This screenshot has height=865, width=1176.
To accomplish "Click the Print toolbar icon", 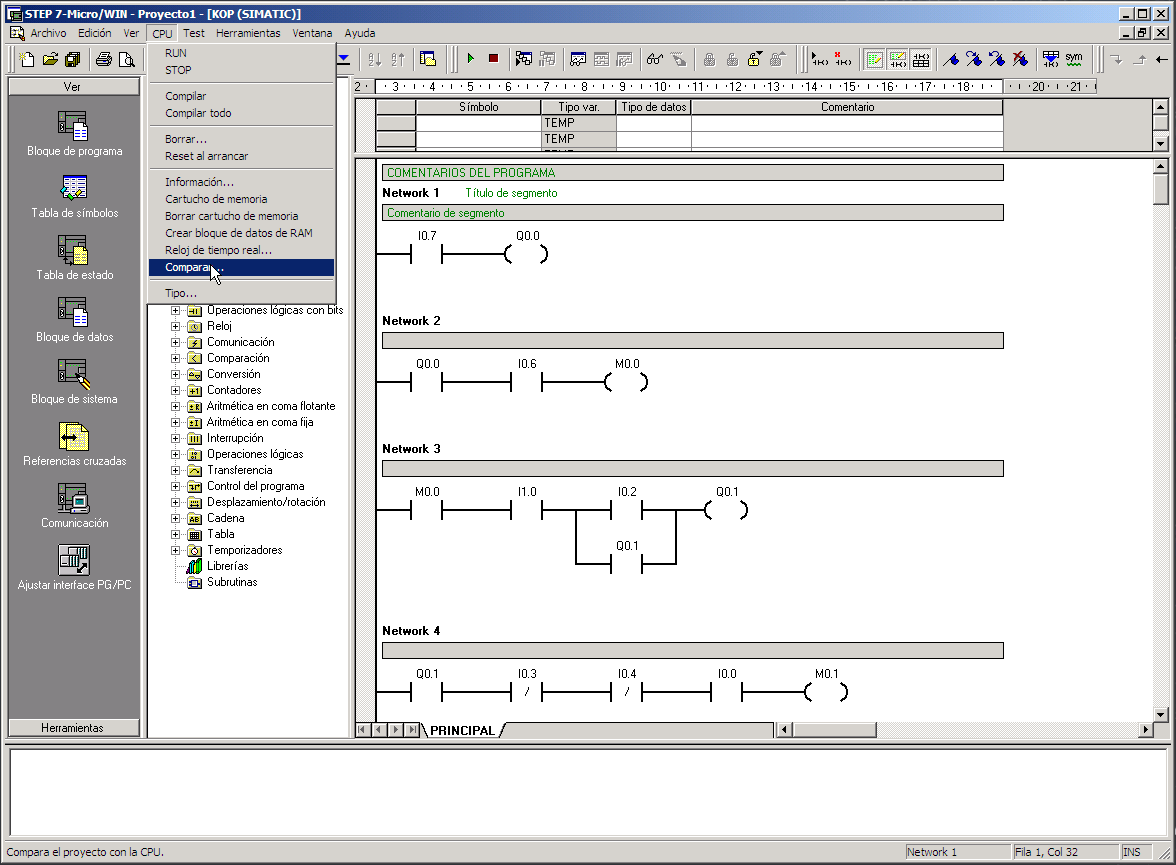I will (x=104, y=59).
